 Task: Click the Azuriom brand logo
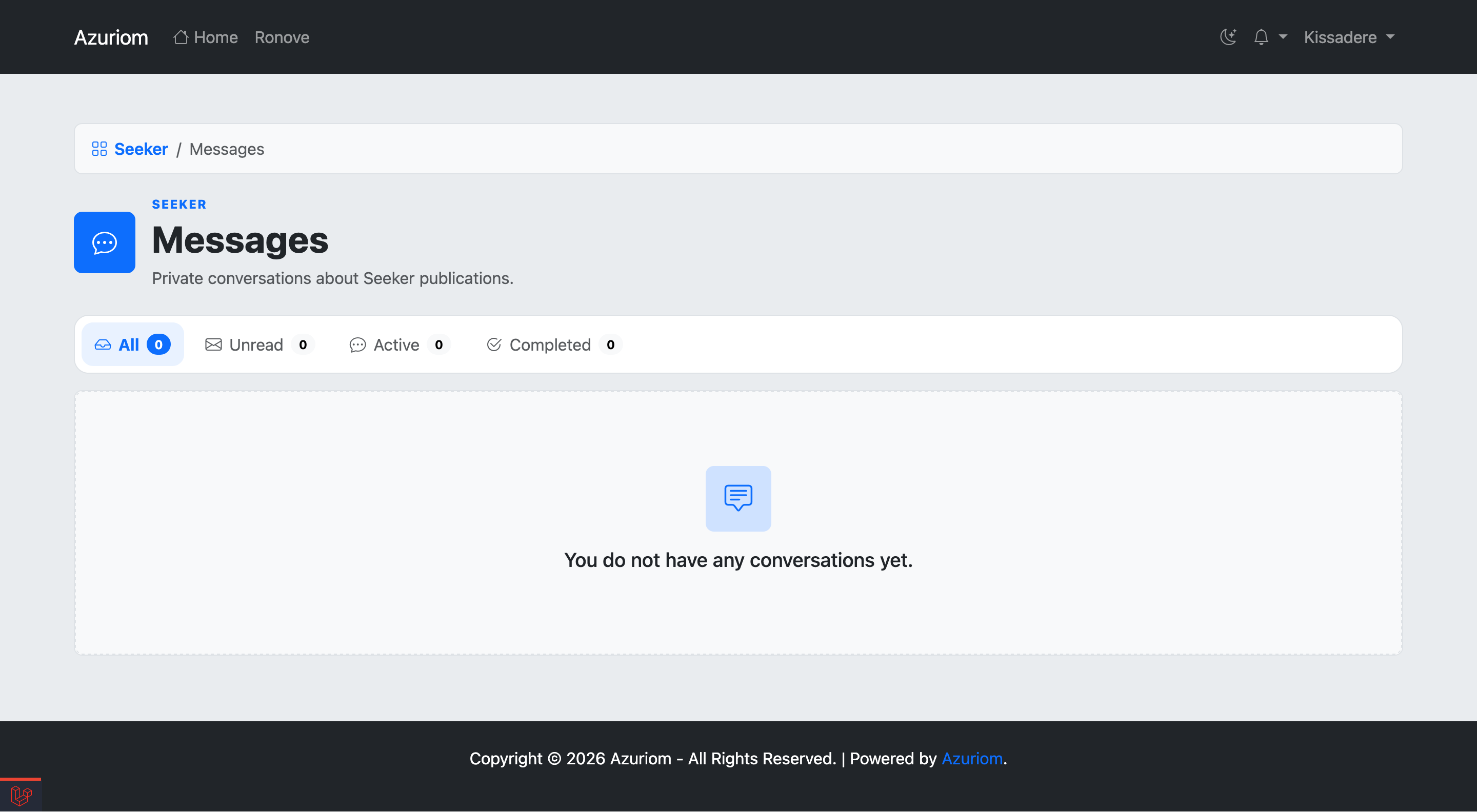click(111, 37)
